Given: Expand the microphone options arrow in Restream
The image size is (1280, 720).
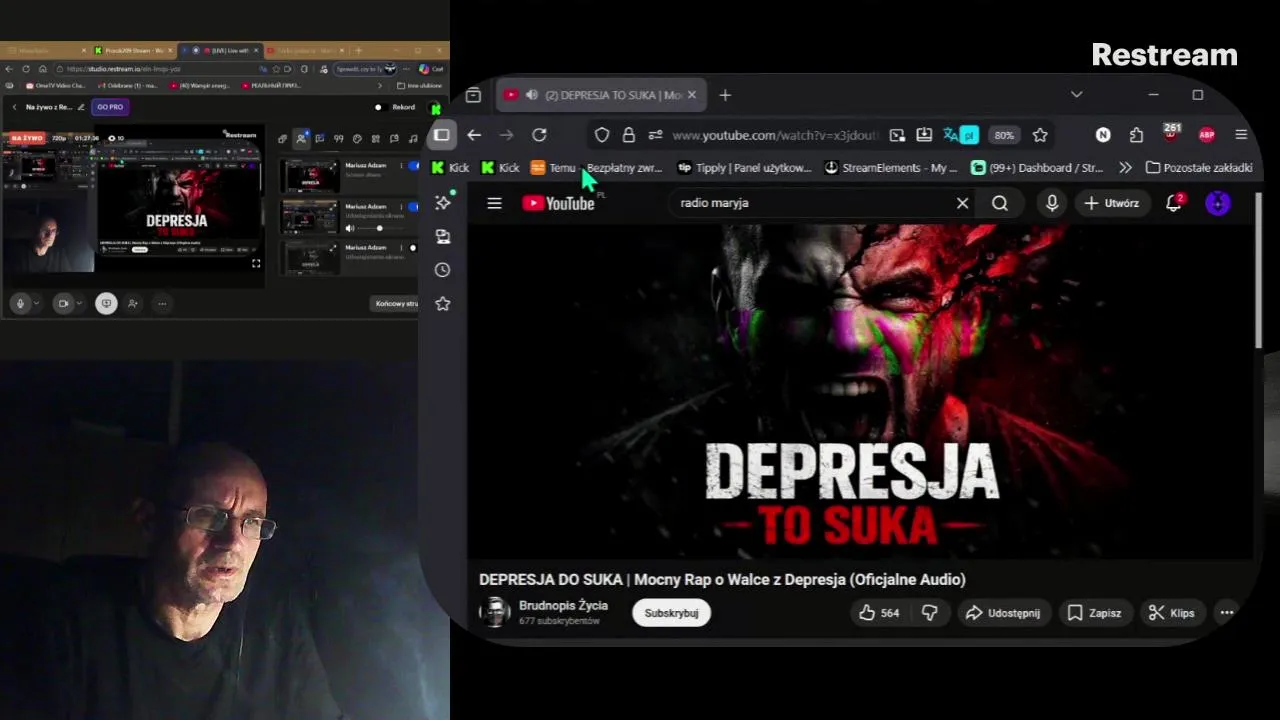Looking at the screenshot, I should click(x=36, y=303).
